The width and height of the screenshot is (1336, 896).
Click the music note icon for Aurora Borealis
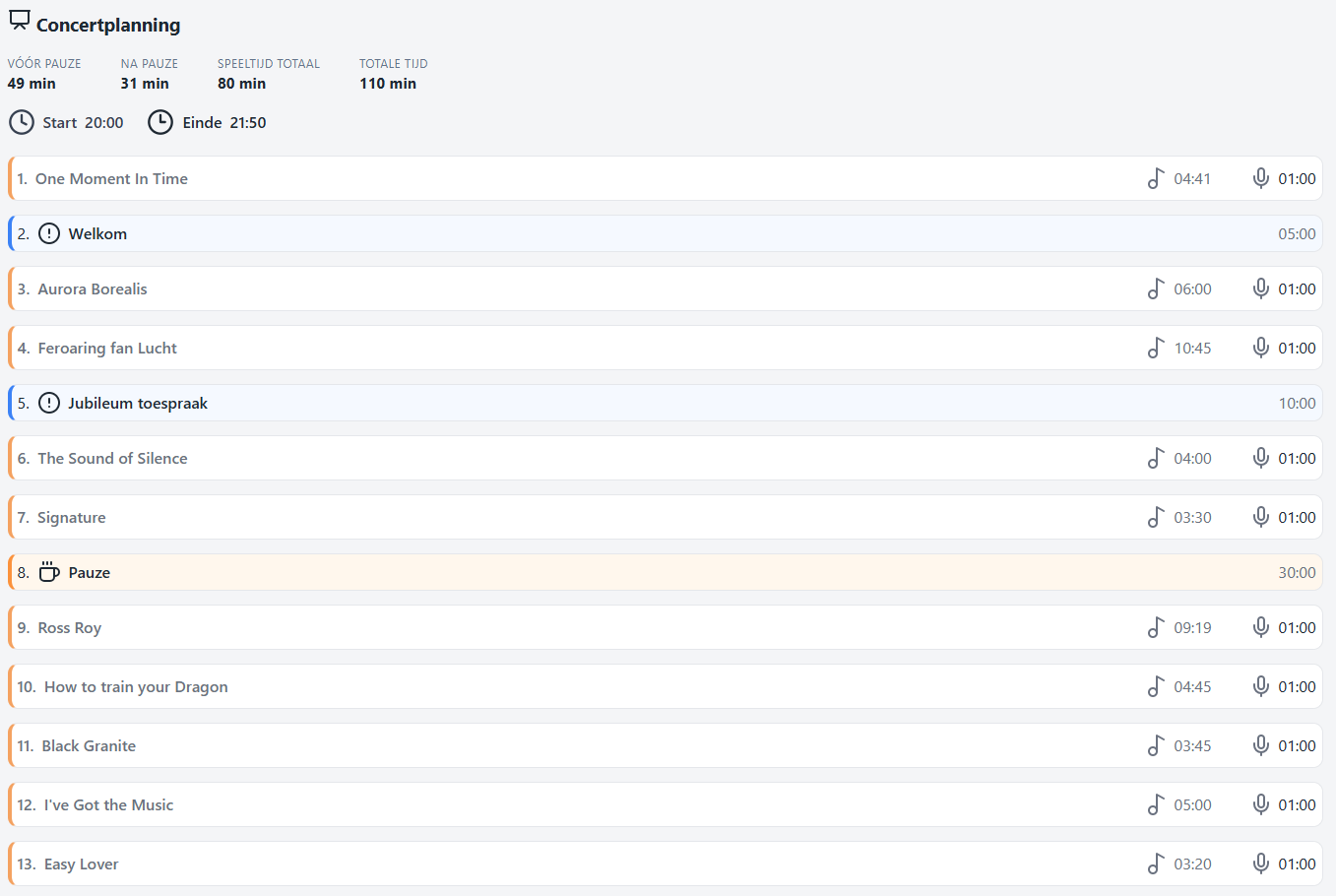pyautogui.click(x=1156, y=288)
